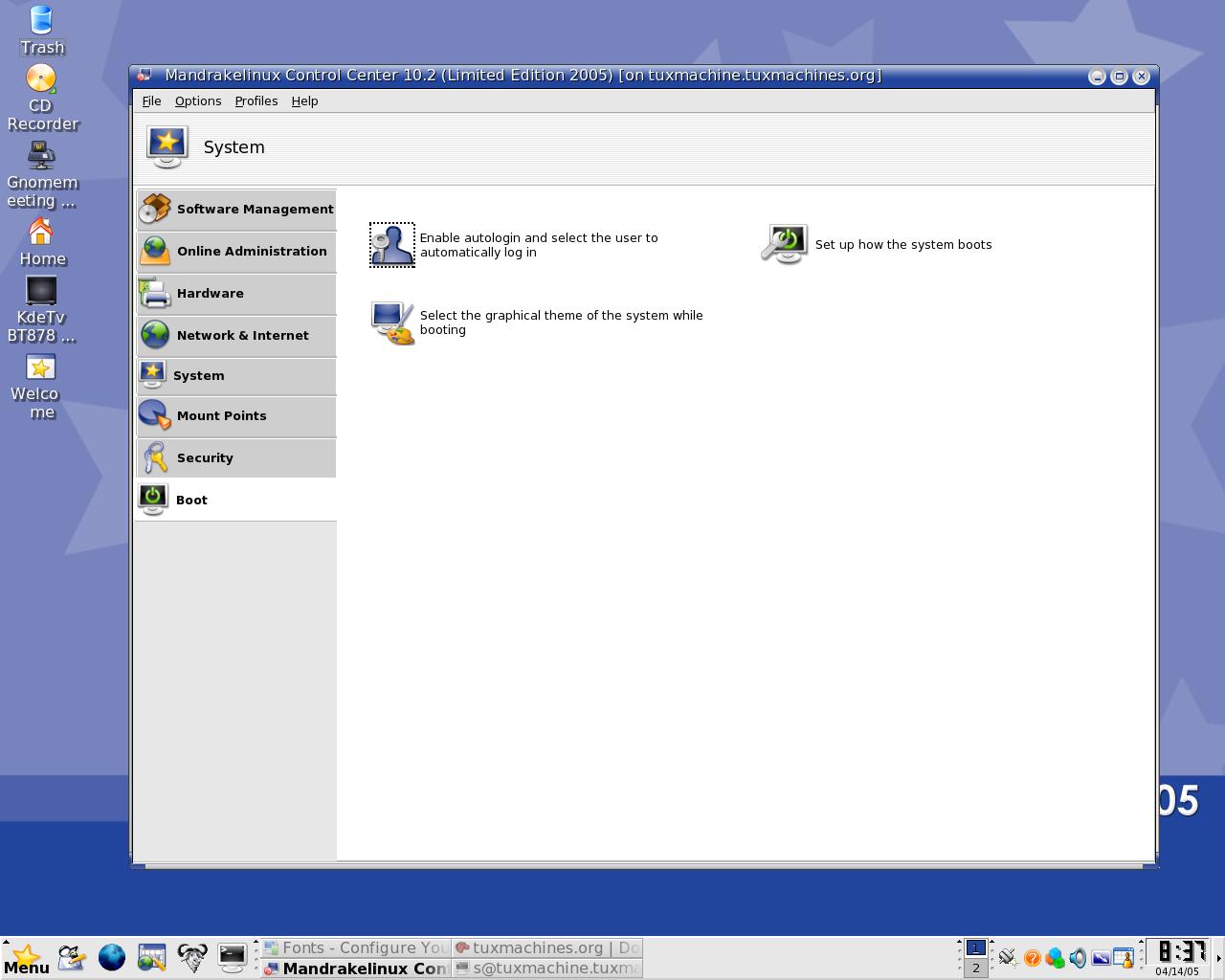1225x980 pixels.
Task: Launch the terminal from the panel
Action: [232, 957]
